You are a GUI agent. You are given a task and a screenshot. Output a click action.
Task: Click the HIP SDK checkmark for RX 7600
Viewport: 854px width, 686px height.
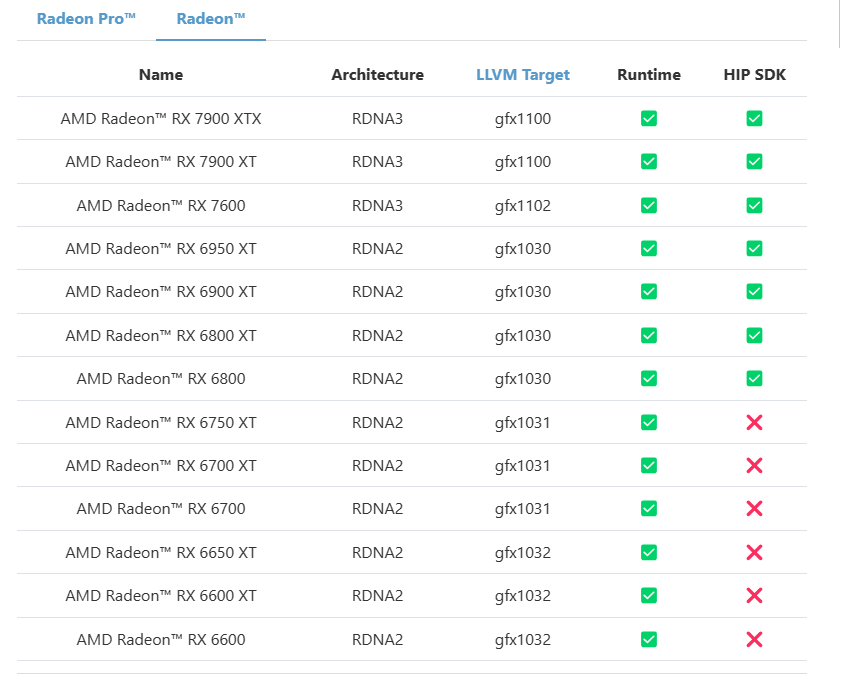point(754,206)
